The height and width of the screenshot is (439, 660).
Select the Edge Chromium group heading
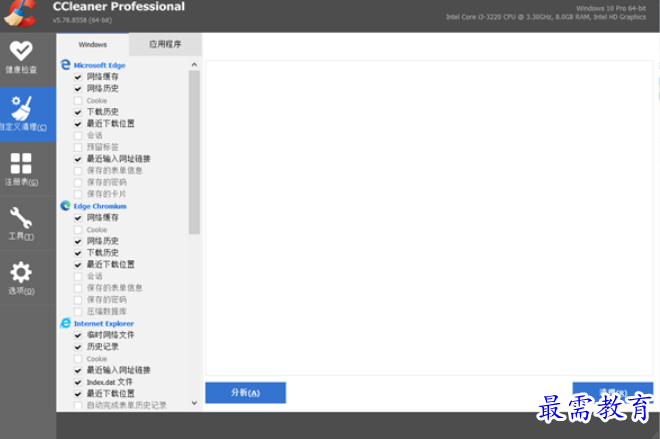coord(100,206)
